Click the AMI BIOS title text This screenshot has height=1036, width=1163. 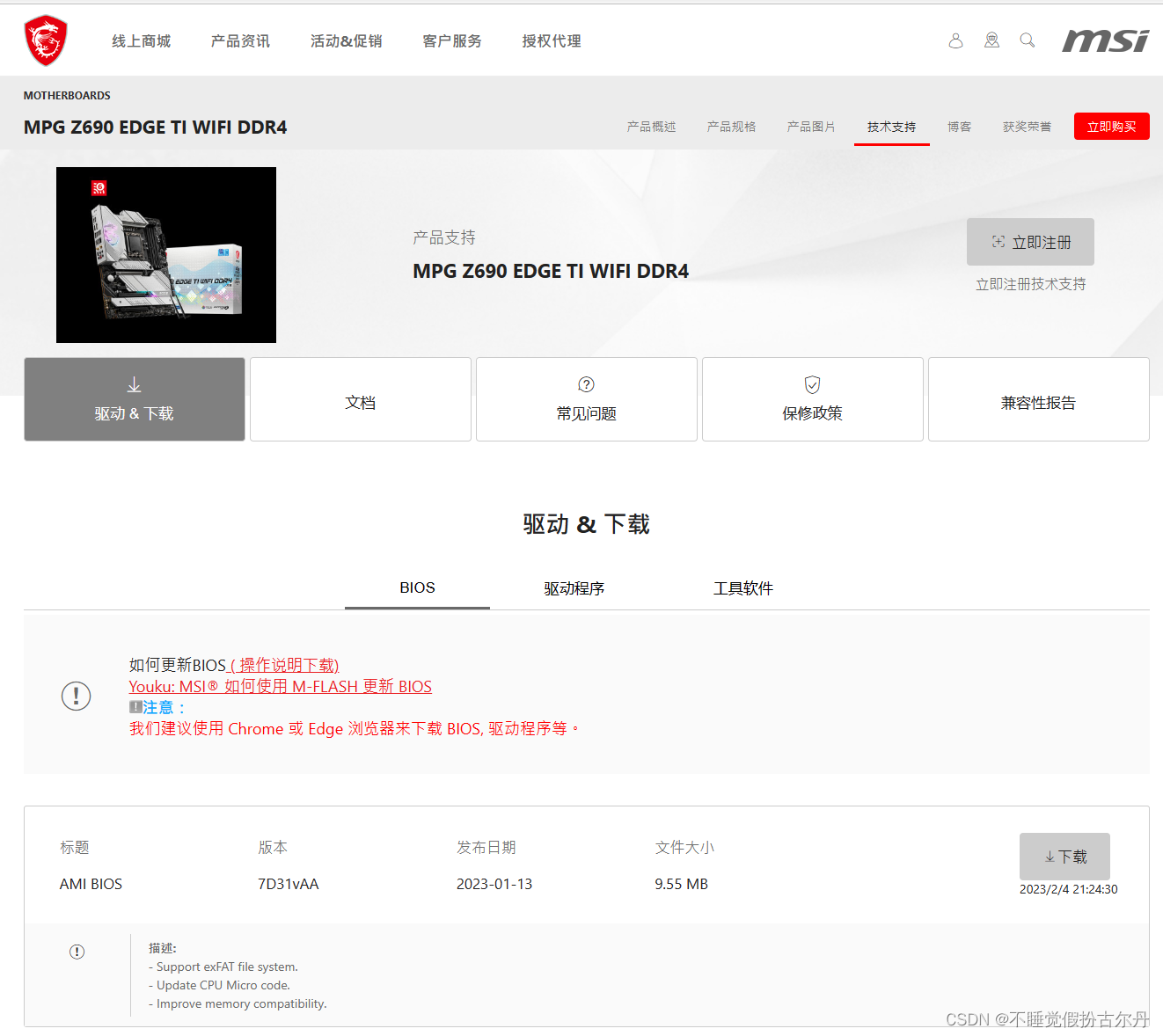coord(91,884)
